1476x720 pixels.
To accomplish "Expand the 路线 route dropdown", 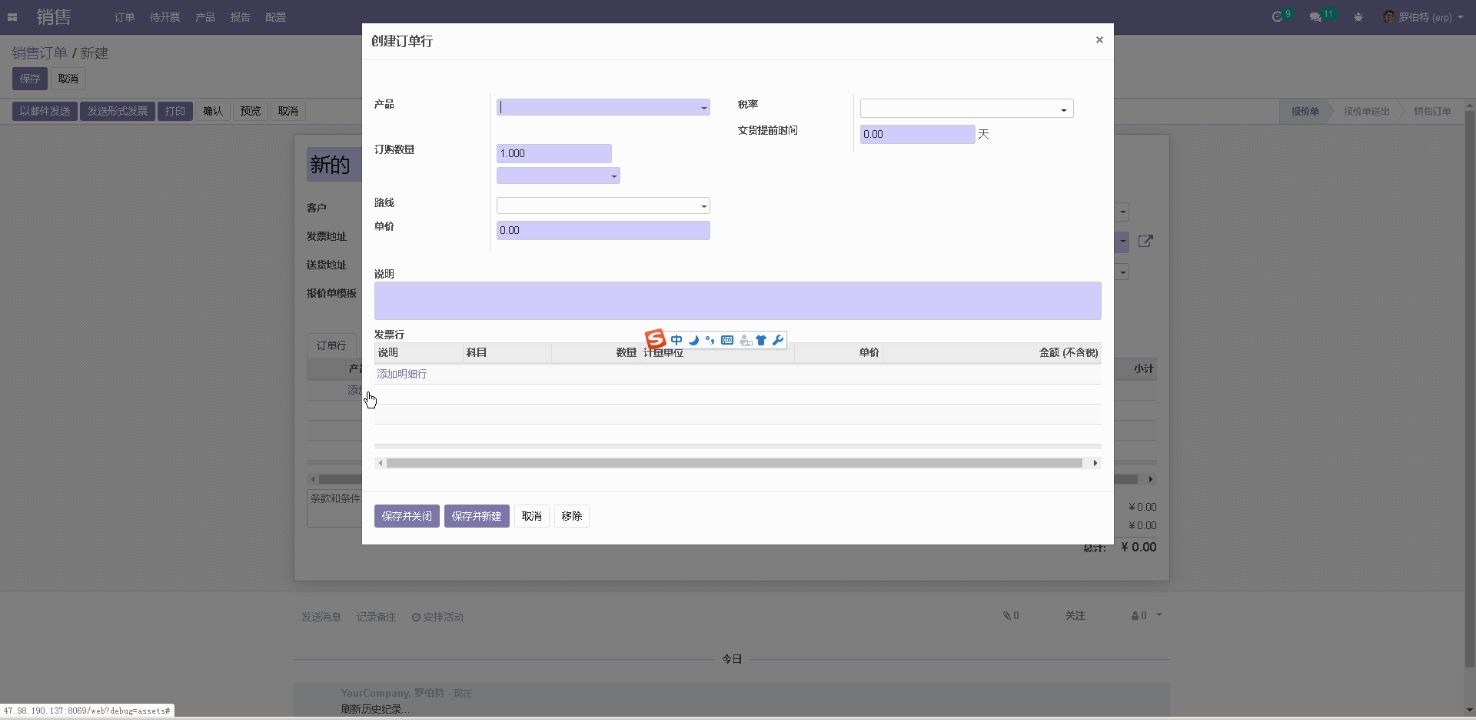I will (x=704, y=206).
